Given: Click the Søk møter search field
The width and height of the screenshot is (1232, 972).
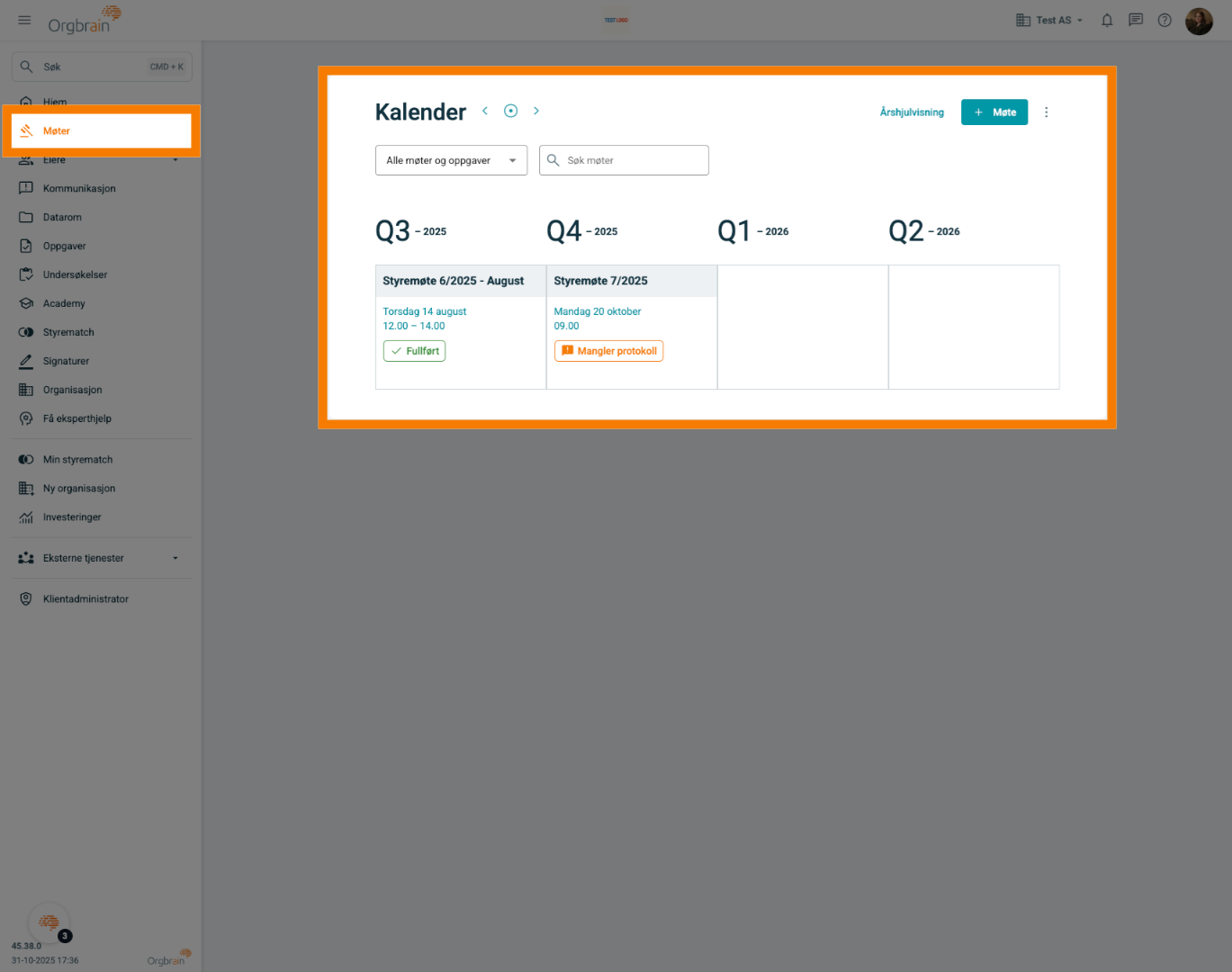Looking at the screenshot, I should click(624, 160).
